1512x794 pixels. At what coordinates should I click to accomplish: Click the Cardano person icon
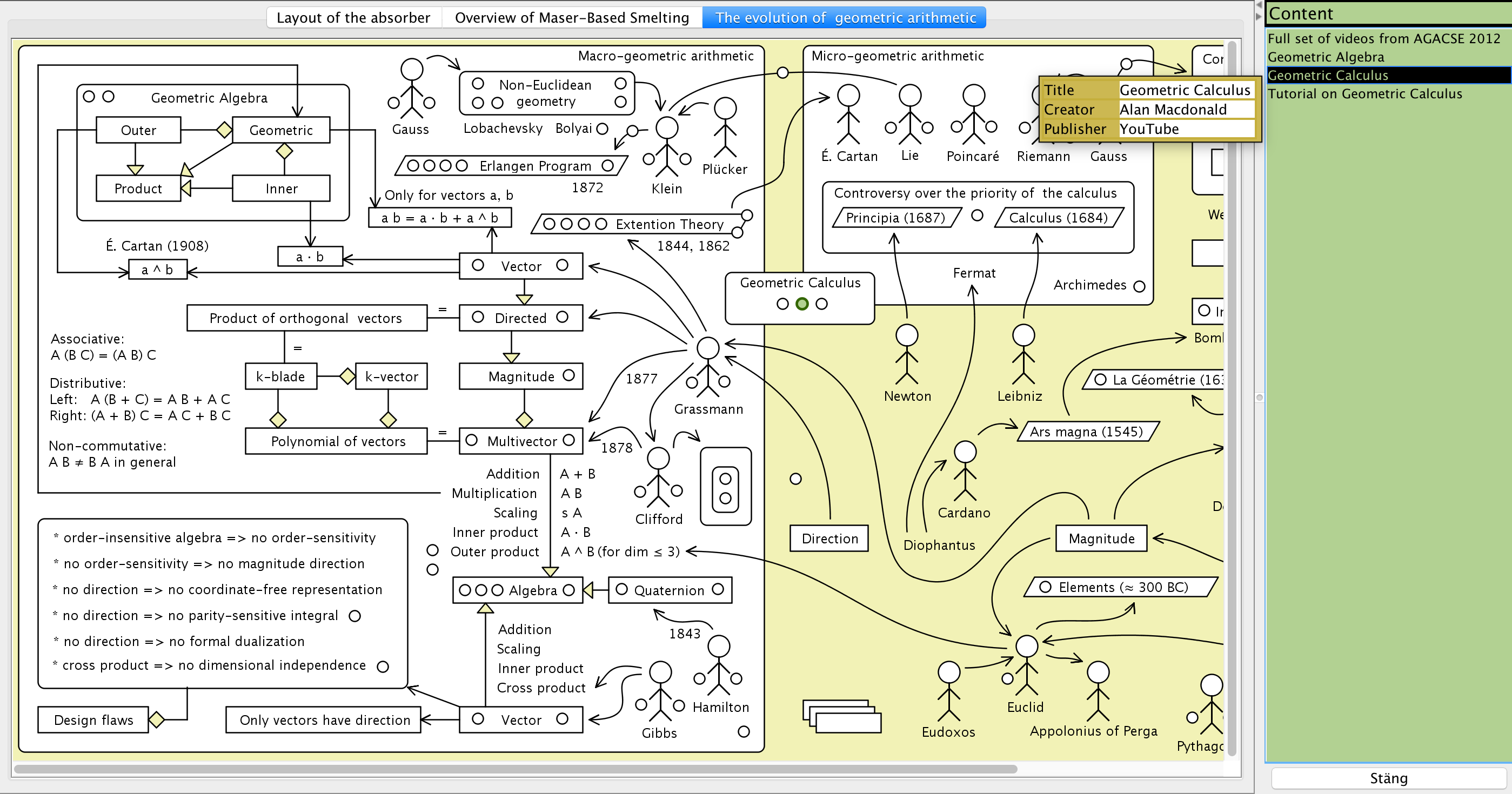965,470
